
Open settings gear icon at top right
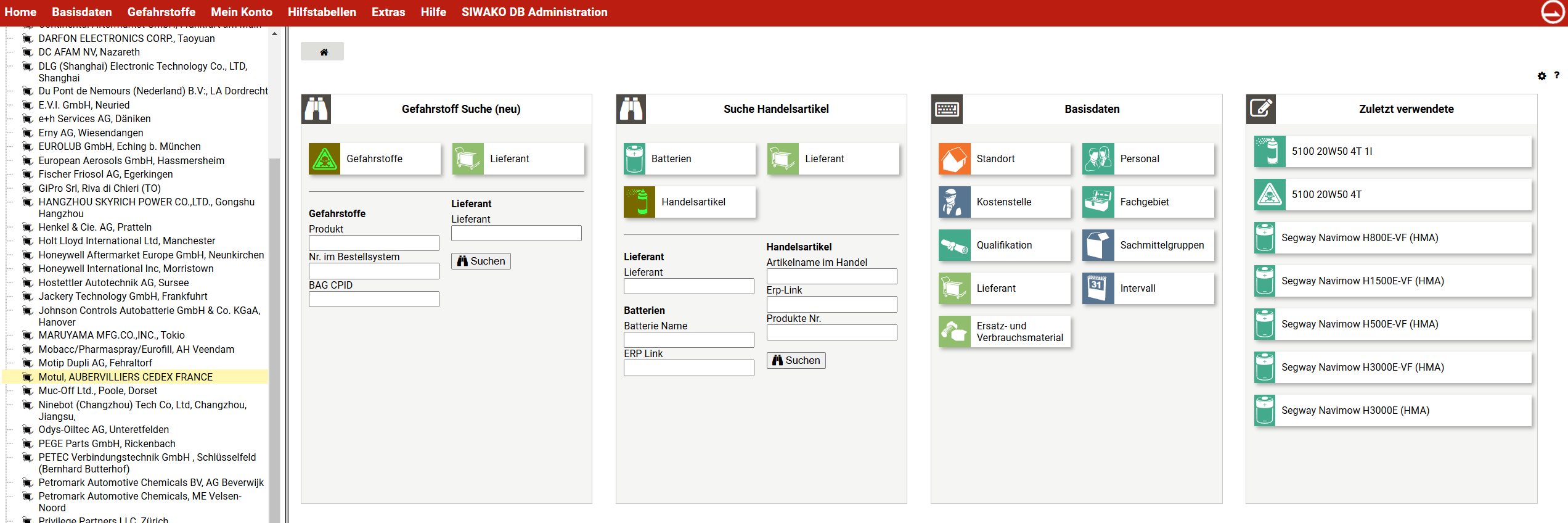(1541, 76)
